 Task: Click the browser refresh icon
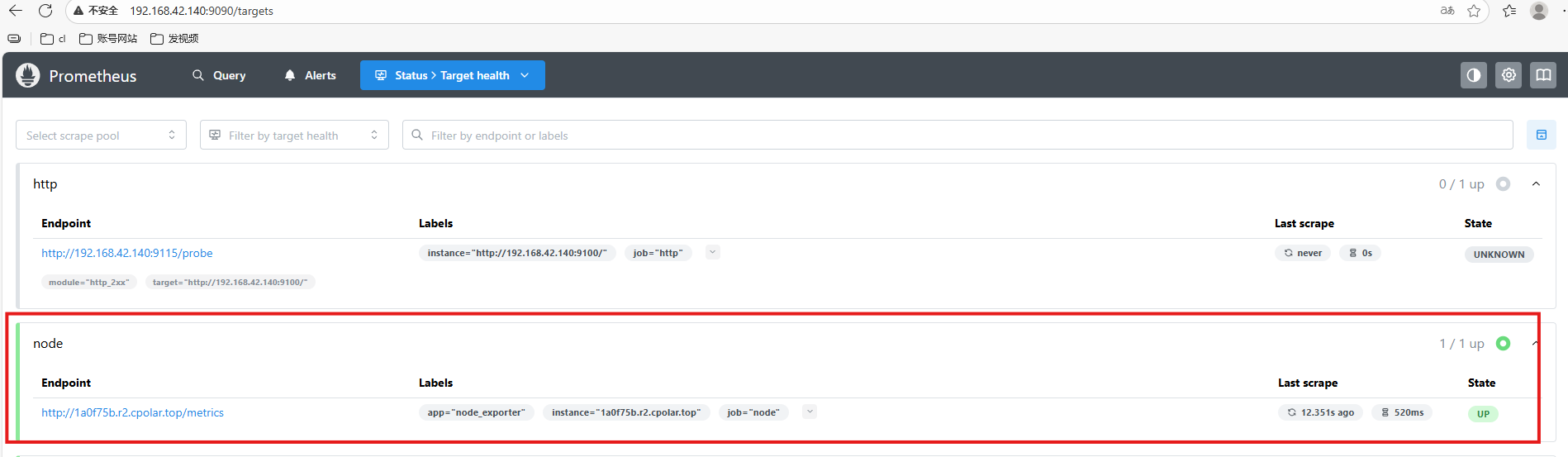[x=45, y=11]
